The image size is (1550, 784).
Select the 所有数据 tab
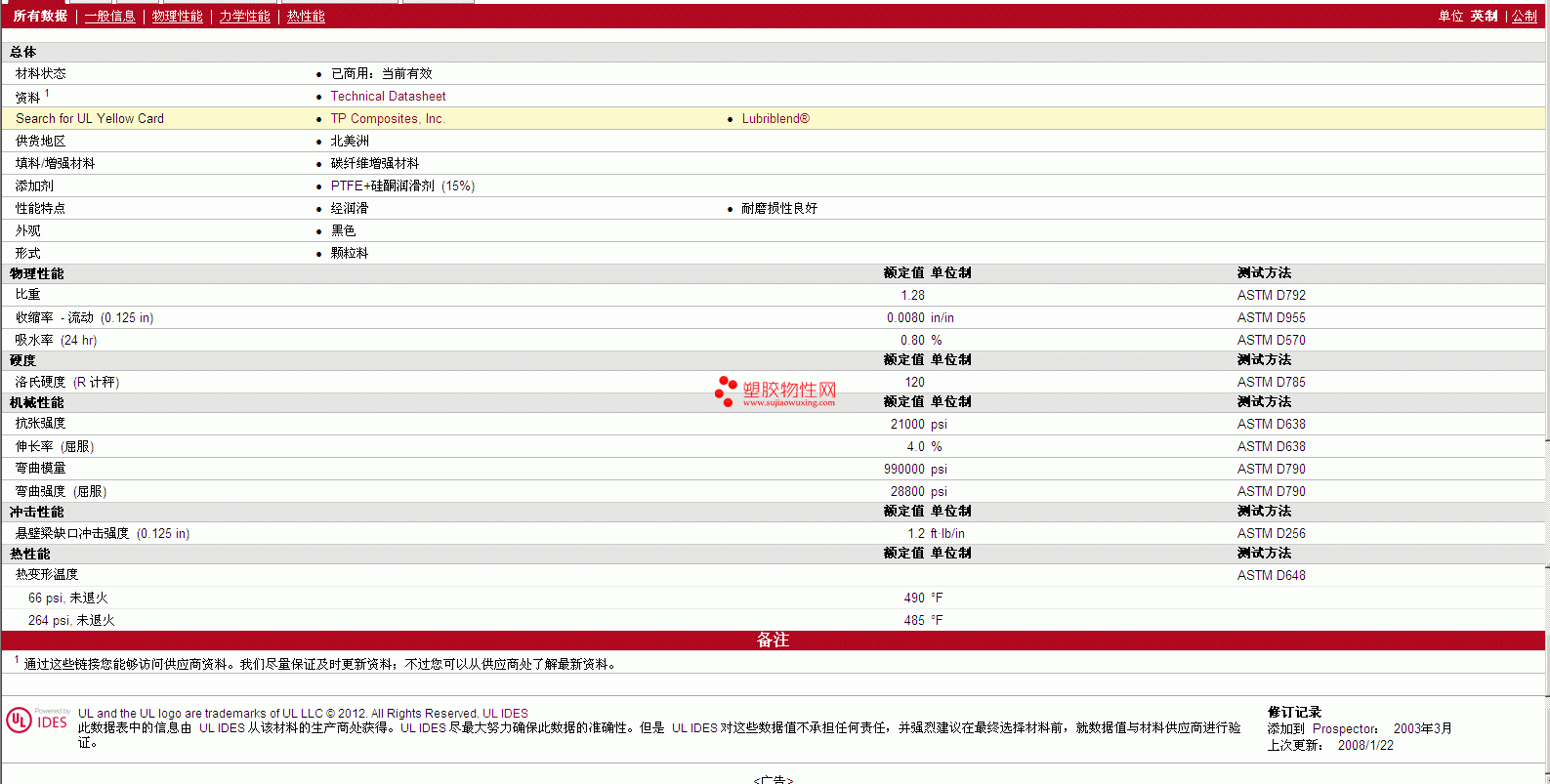(40, 17)
